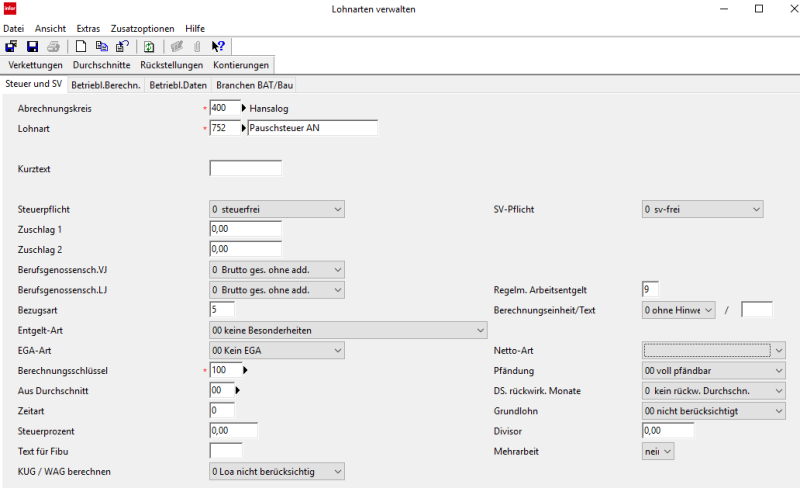Viewport: 800px width, 488px height.
Task: Click the grayed-out printer icon
Action: (x=53, y=47)
